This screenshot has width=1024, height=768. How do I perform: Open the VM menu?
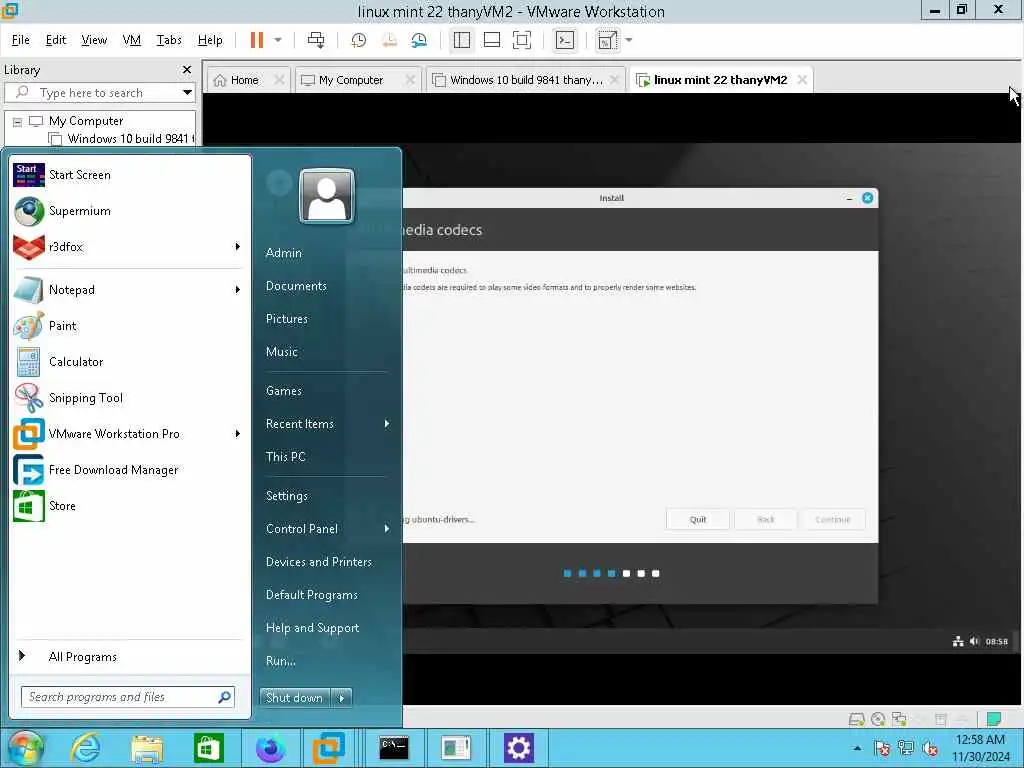[131, 40]
